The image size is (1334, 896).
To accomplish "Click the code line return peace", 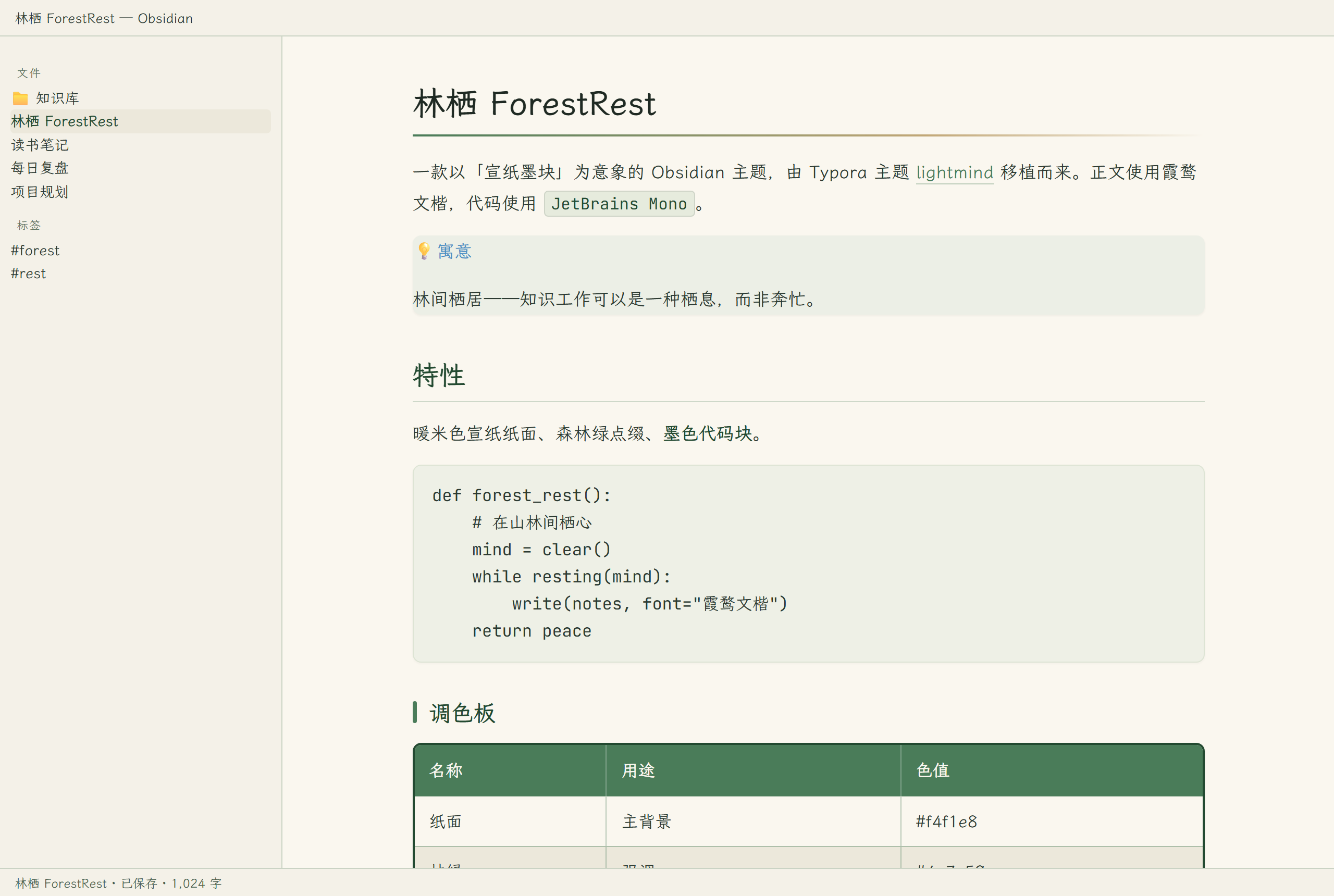I will 532,631.
